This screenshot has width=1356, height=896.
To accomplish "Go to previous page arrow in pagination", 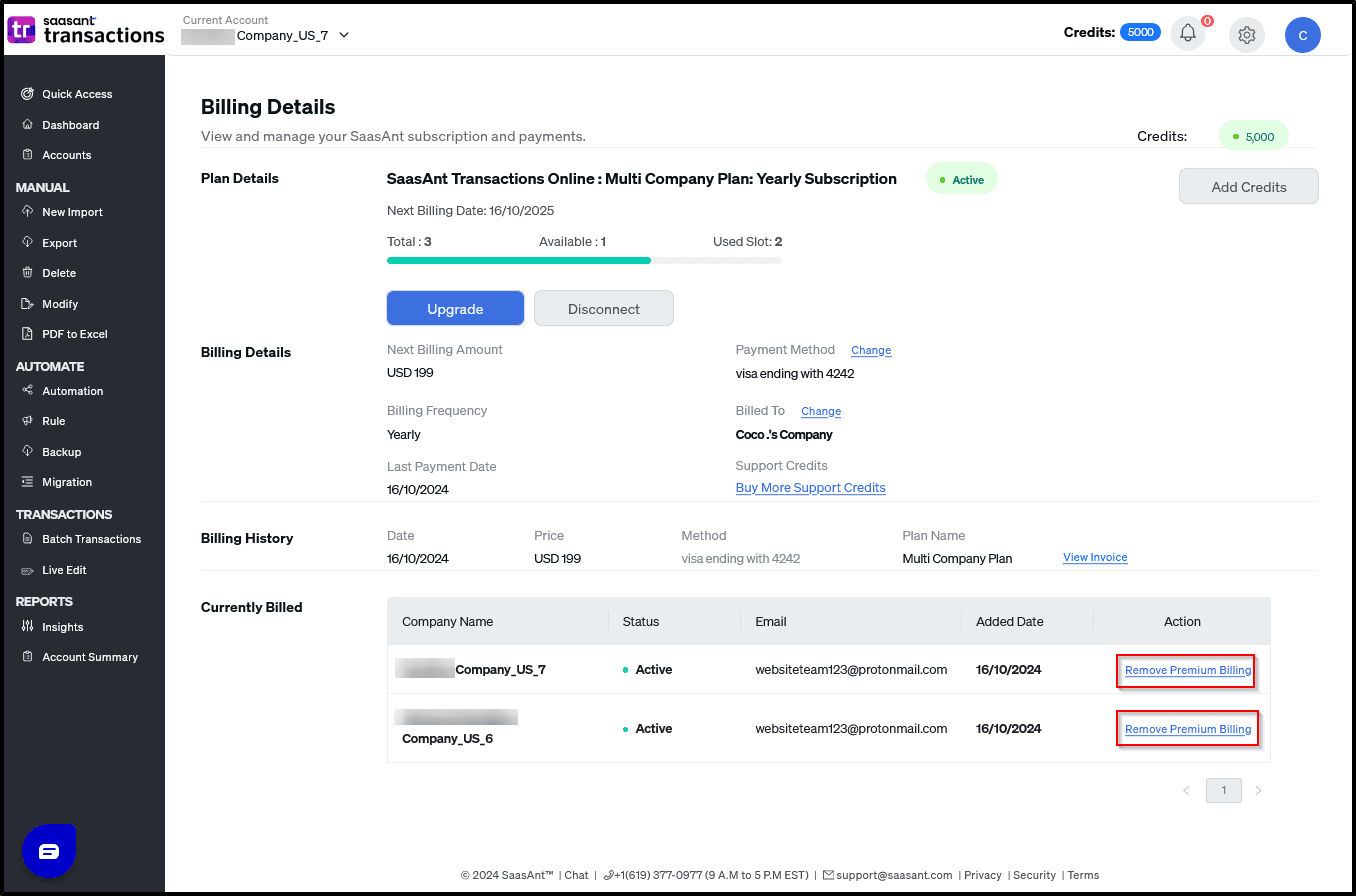I will pos(1186,790).
